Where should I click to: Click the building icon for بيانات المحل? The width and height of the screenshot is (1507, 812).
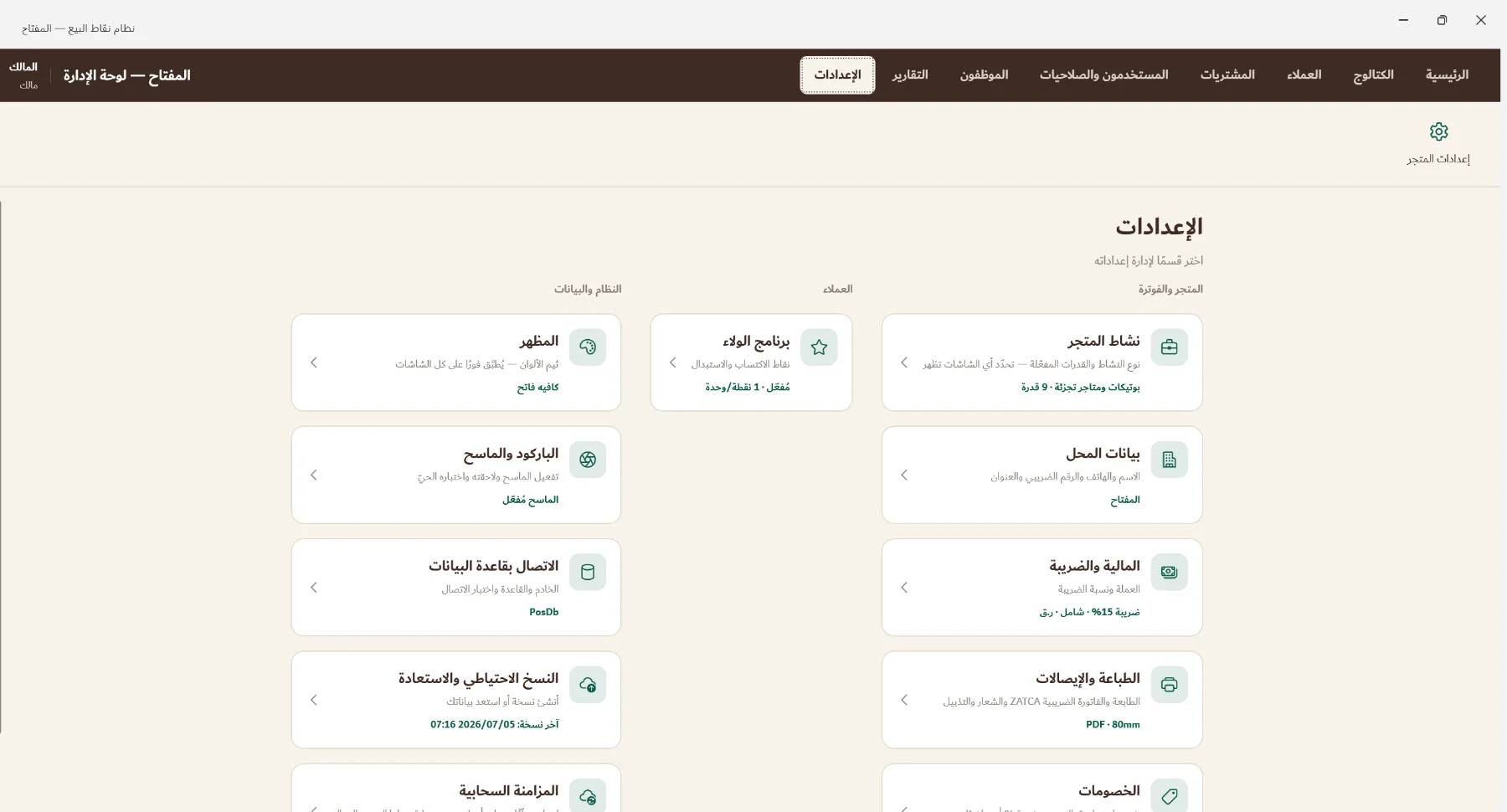(1169, 460)
